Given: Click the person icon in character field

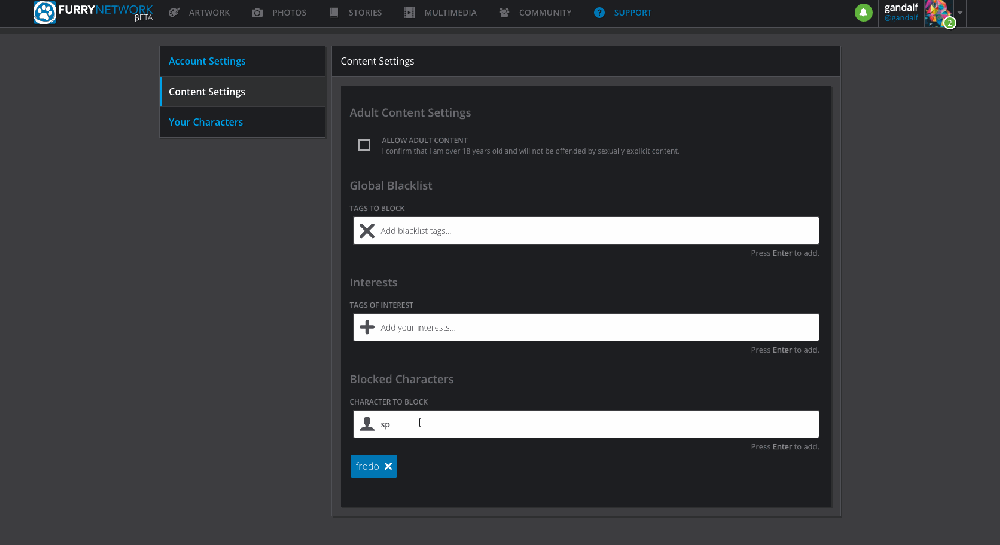Looking at the screenshot, I should pos(367,424).
